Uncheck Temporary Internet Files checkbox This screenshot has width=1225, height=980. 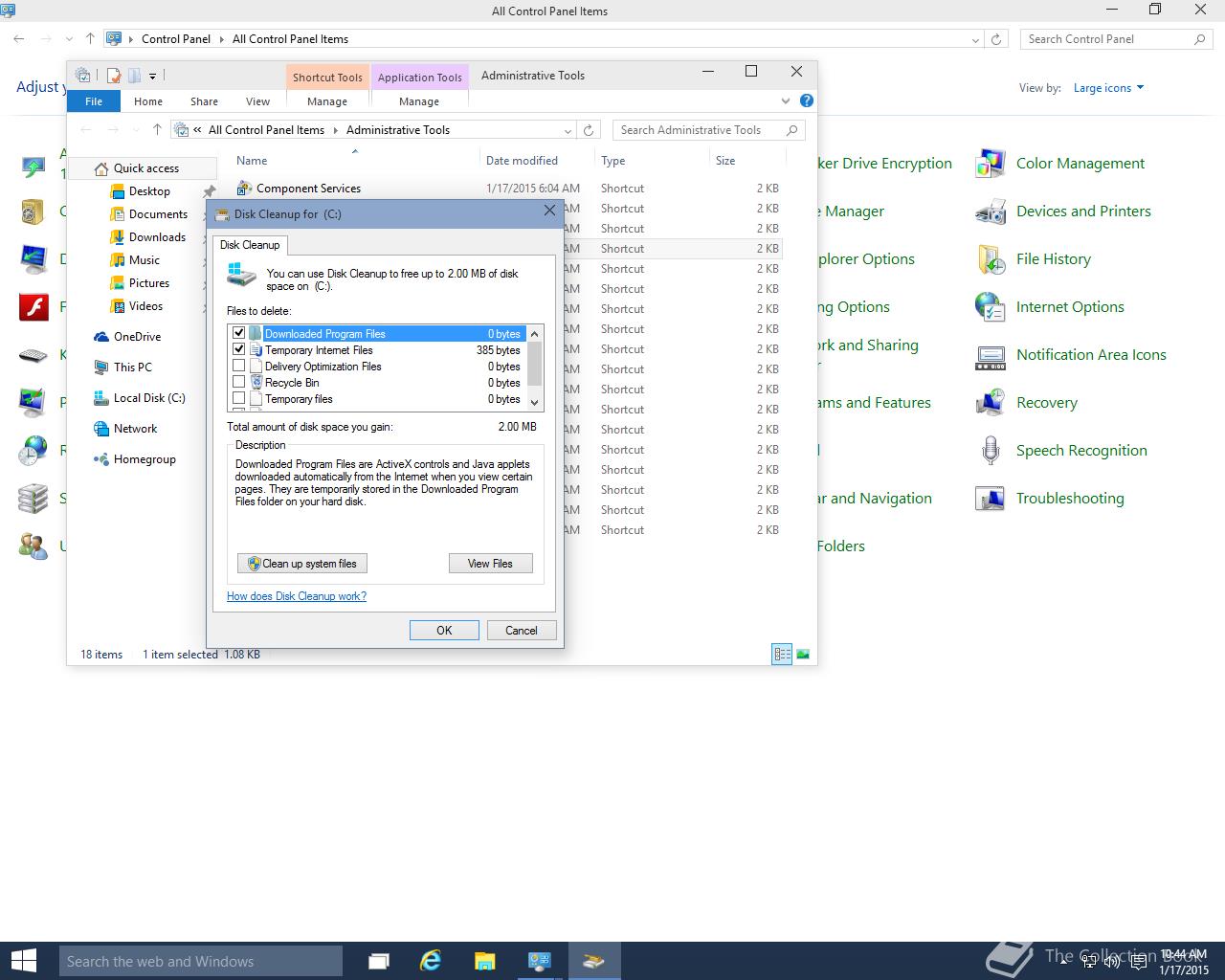click(239, 349)
